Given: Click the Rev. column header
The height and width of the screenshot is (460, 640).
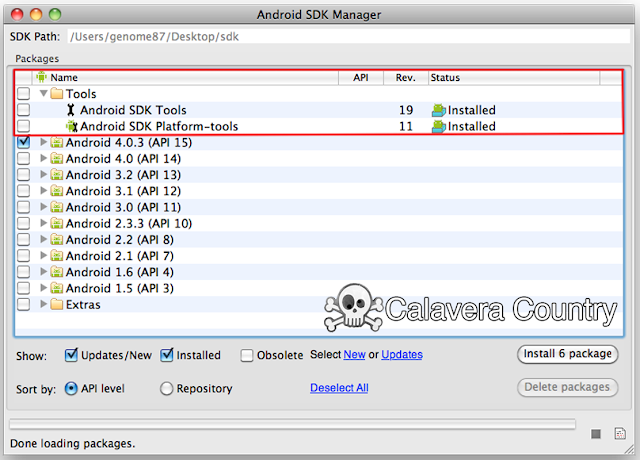Looking at the screenshot, I should (406, 77).
